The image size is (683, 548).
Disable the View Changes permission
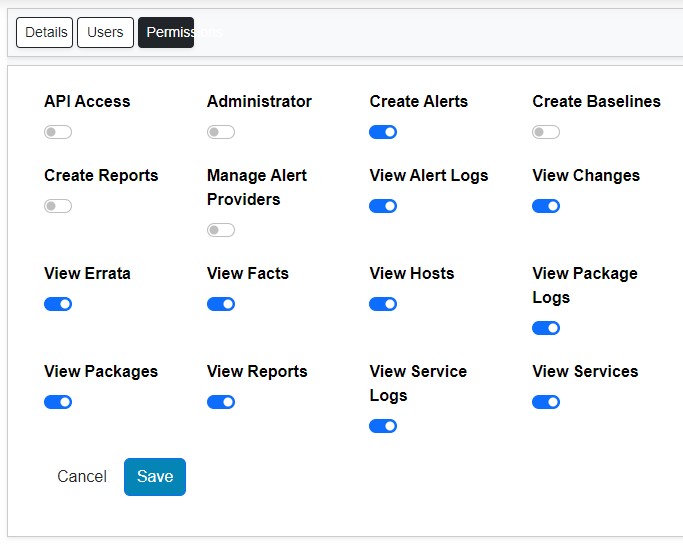pyautogui.click(x=546, y=206)
